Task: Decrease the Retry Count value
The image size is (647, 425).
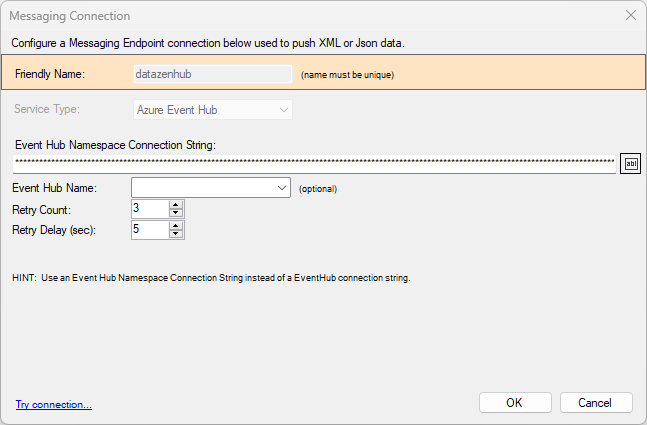Action: click(176, 213)
